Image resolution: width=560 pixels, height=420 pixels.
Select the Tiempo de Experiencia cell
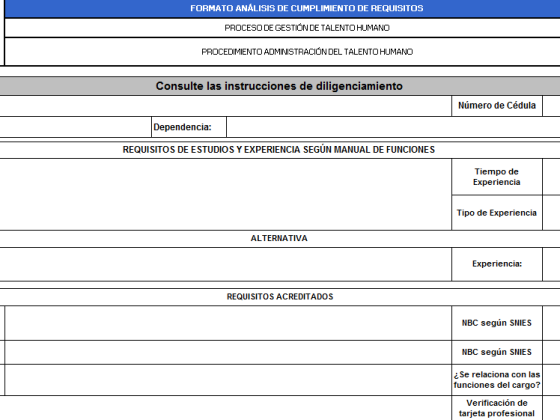click(497, 177)
